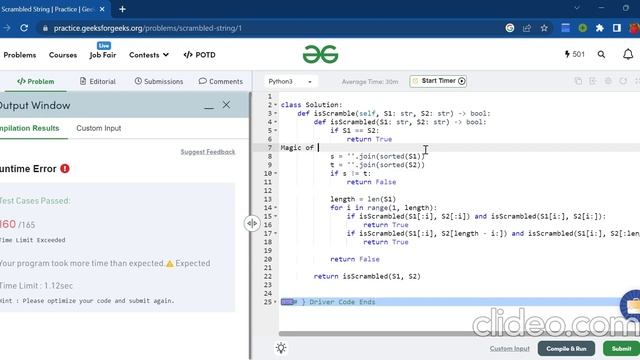Image resolution: width=640 pixels, height=360 pixels.
Task: Switch to the Problem tab
Action: [36, 81]
